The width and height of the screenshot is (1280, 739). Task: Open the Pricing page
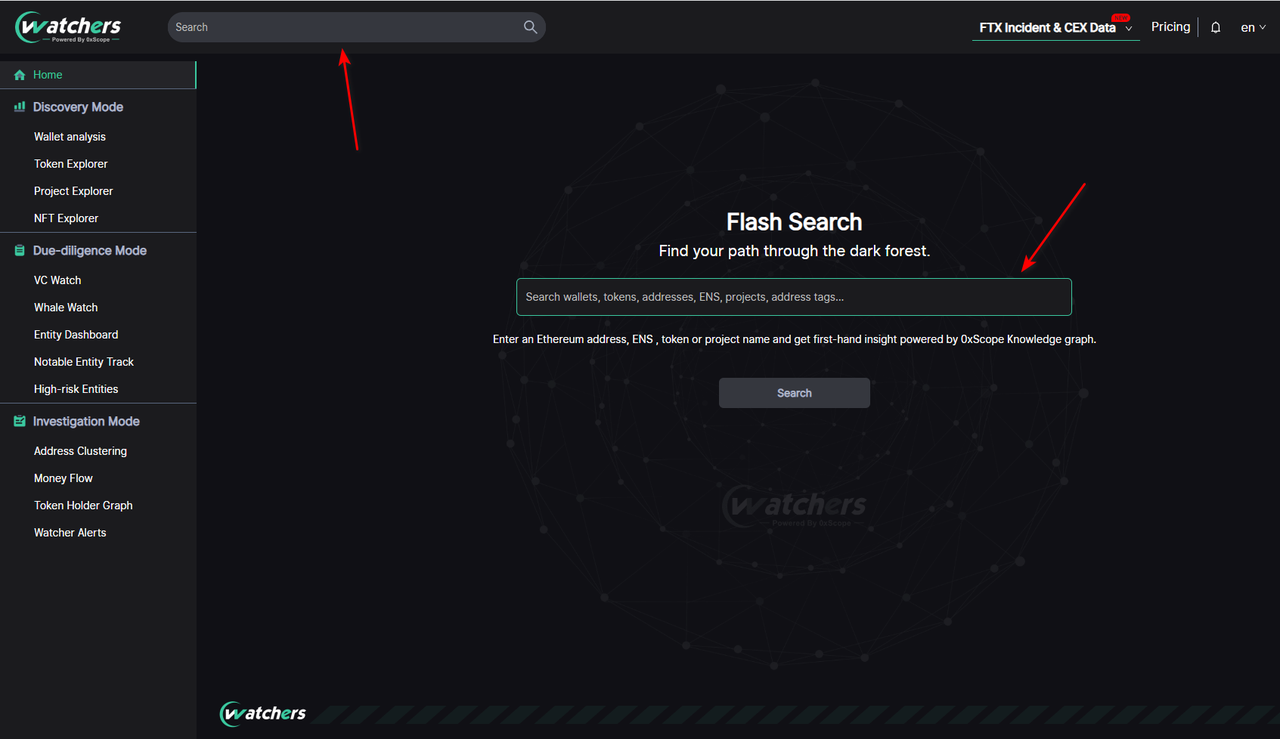(1170, 27)
